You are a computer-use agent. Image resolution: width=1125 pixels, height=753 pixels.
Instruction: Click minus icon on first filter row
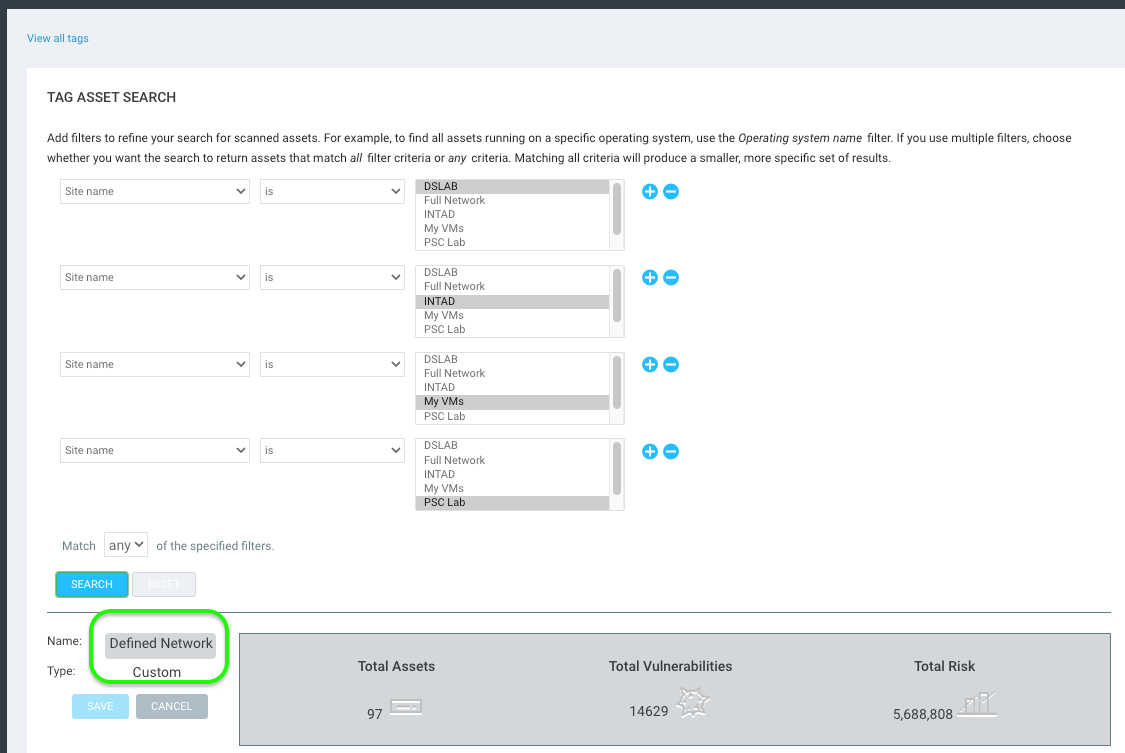coord(671,191)
